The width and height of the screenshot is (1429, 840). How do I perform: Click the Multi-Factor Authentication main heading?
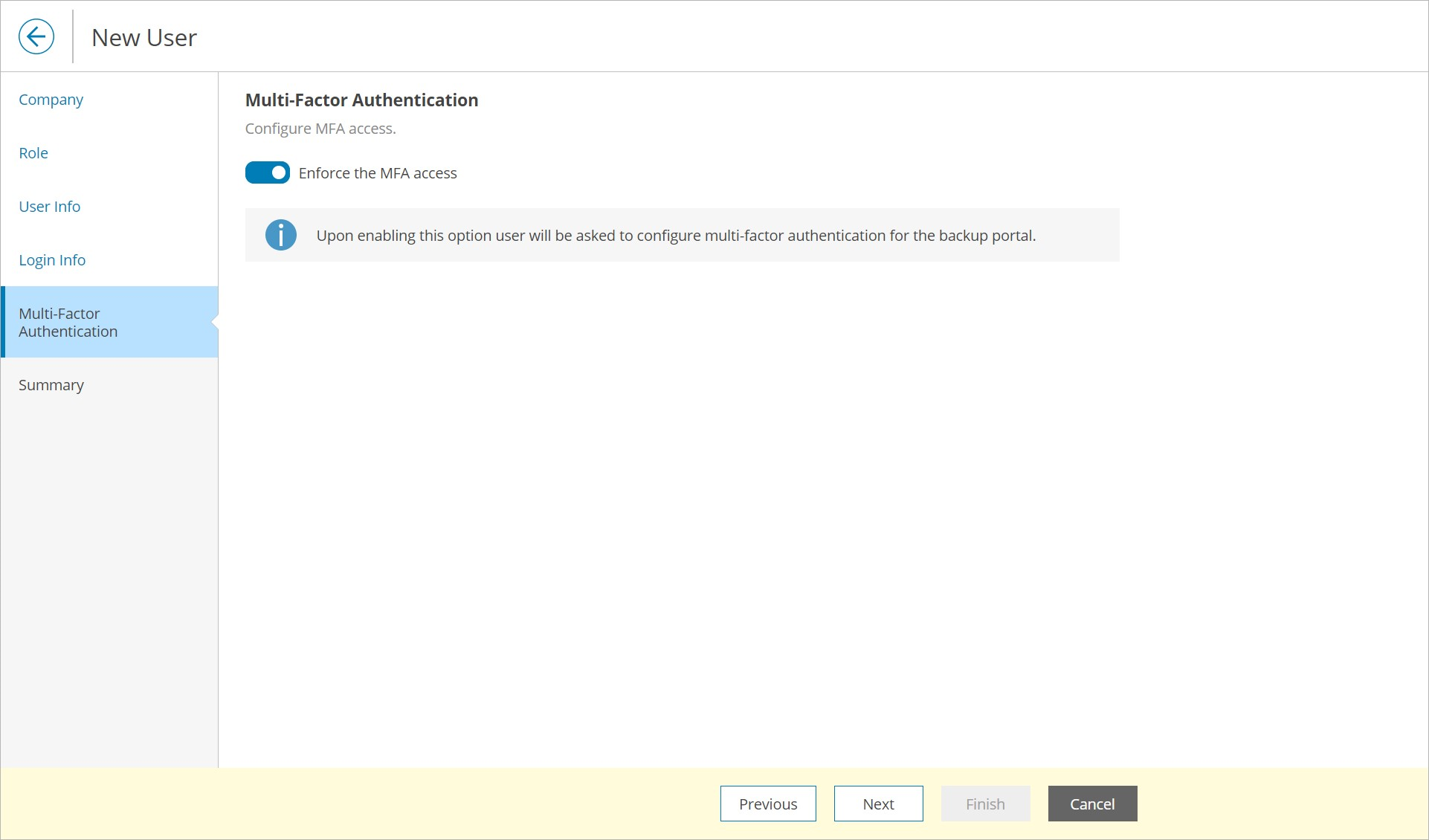[361, 100]
